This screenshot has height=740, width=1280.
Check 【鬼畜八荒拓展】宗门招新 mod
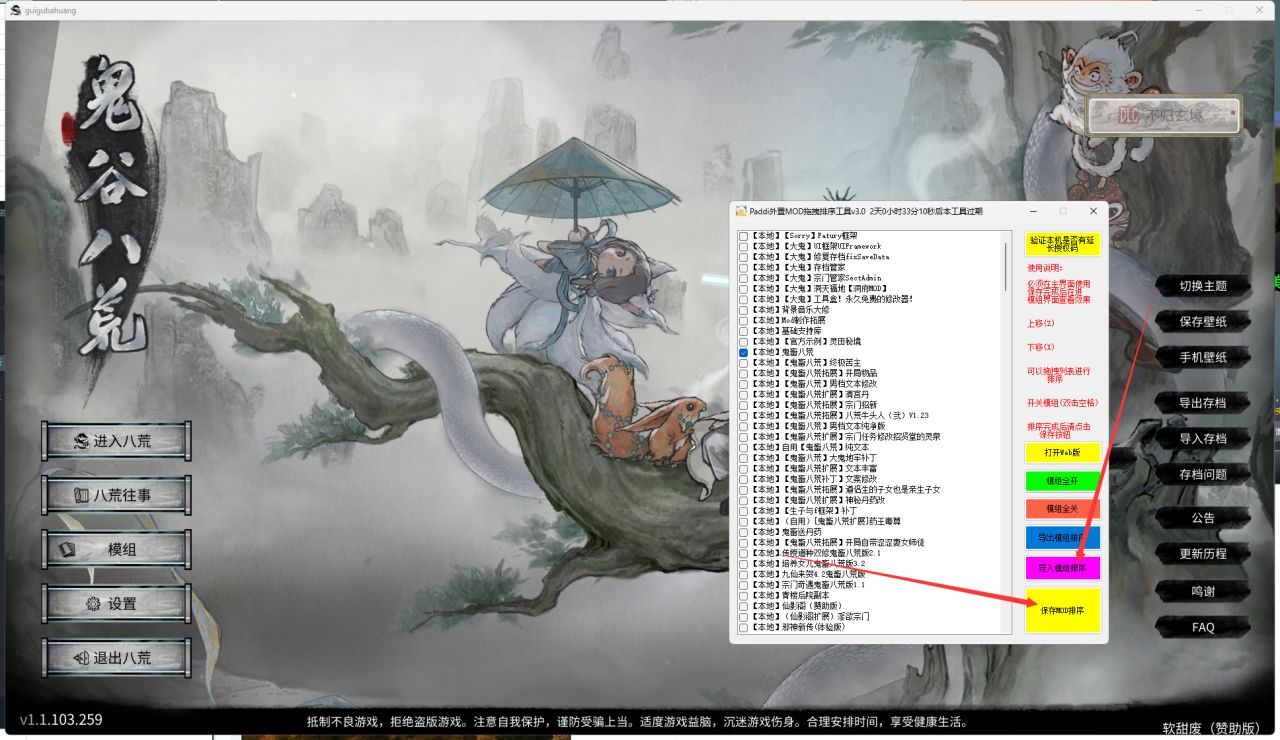pyautogui.click(x=744, y=405)
